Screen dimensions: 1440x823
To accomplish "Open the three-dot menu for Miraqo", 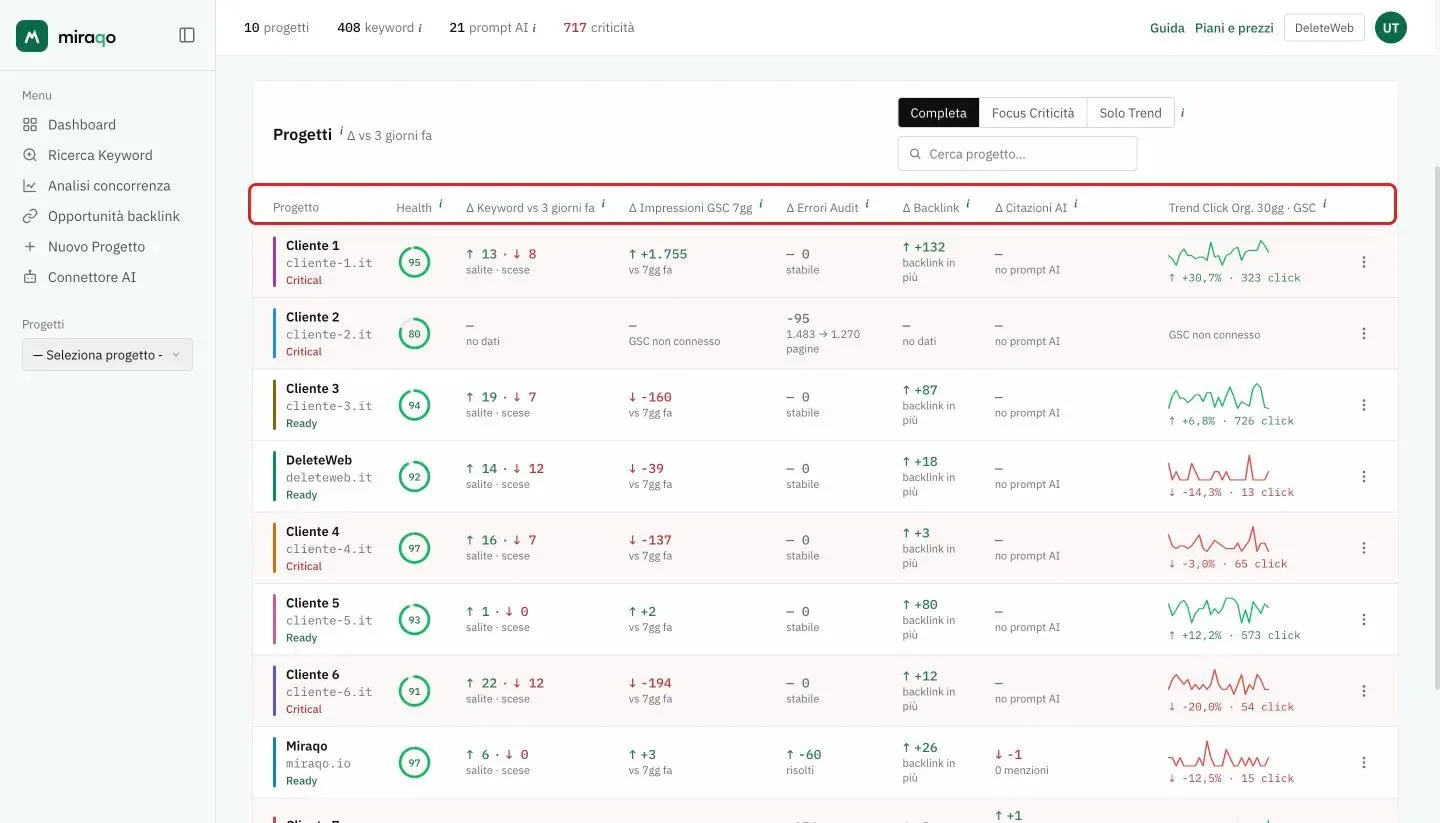I will 1364,763.
